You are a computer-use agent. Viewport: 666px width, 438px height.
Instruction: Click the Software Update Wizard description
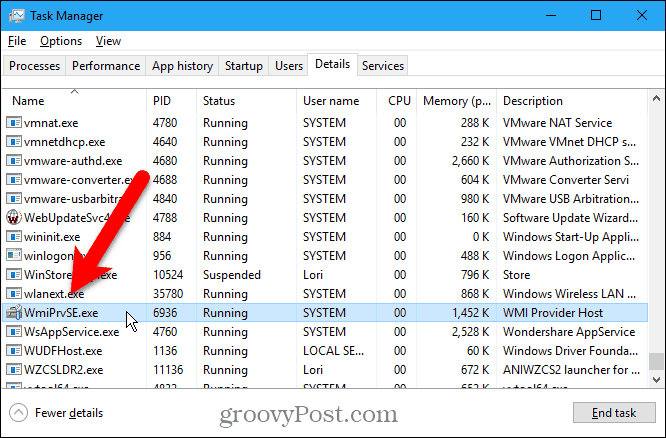(x=570, y=218)
